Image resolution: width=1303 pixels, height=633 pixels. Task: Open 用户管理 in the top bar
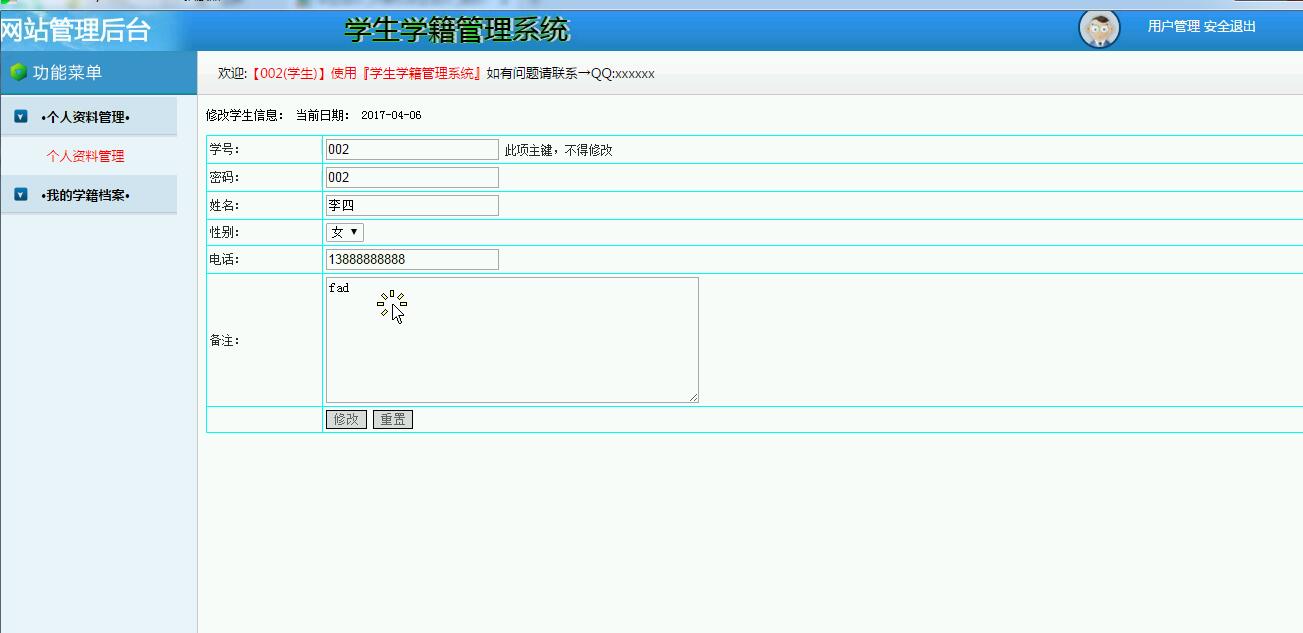pos(1173,27)
